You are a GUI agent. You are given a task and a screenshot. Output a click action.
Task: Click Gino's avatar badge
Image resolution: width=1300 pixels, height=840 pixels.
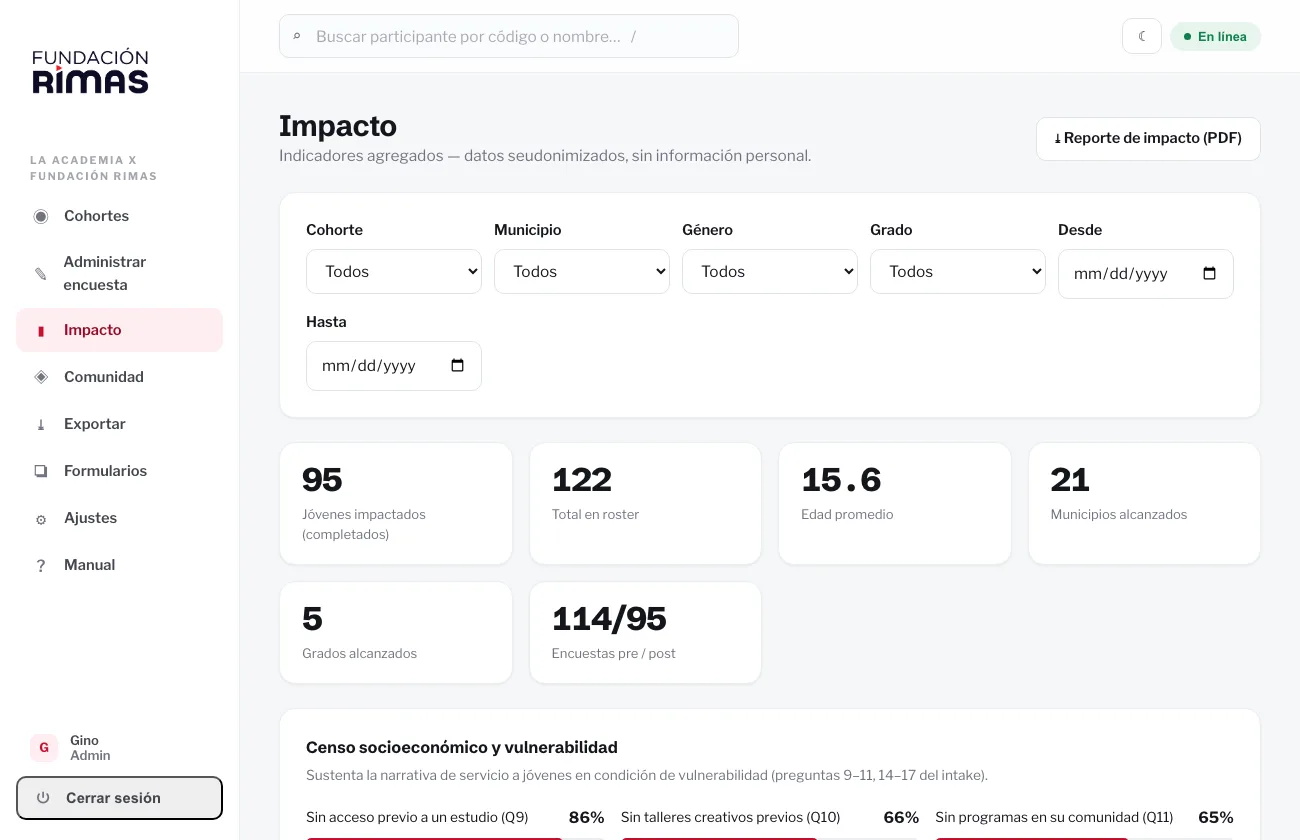point(44,748)
